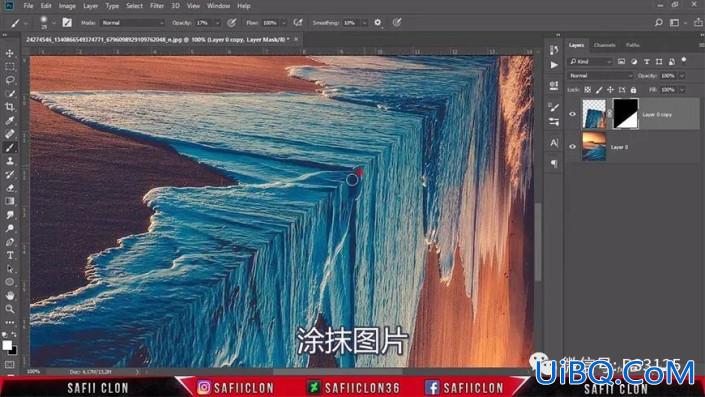
Task: Open brush Opacity slider dropdown
Action: (218, 23)
